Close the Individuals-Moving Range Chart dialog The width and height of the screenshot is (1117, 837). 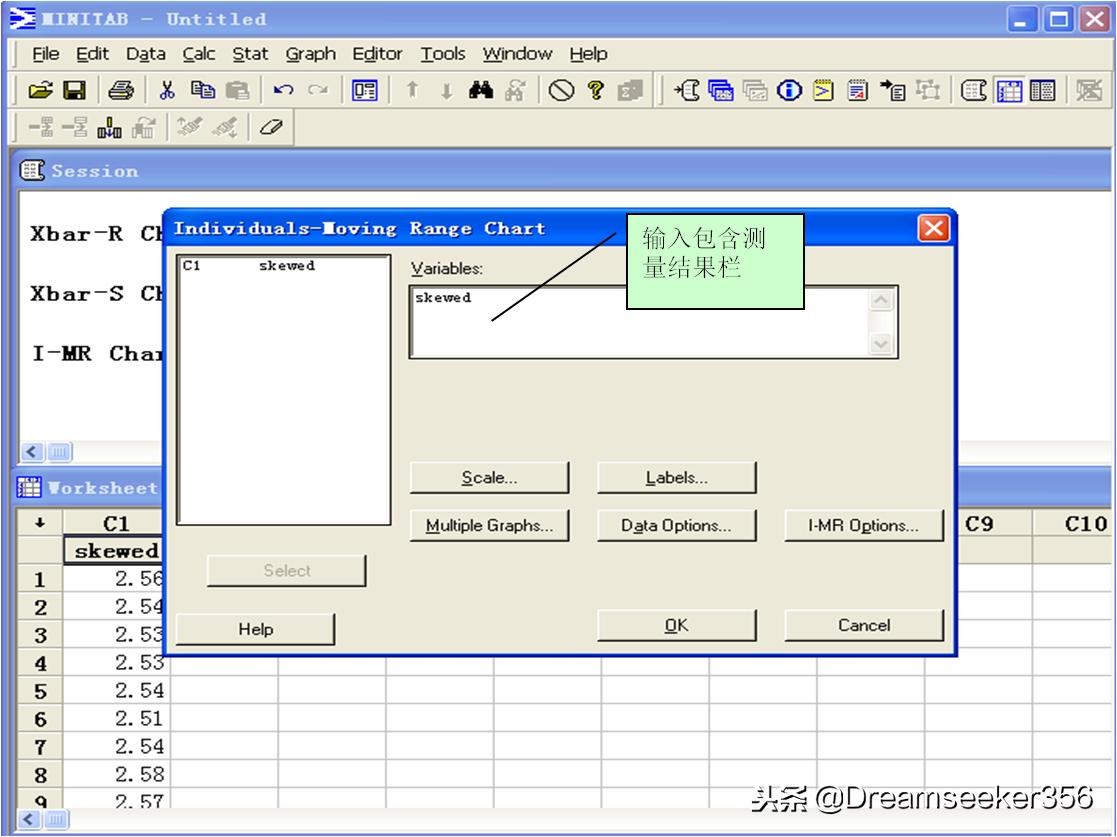coord(933,229)
